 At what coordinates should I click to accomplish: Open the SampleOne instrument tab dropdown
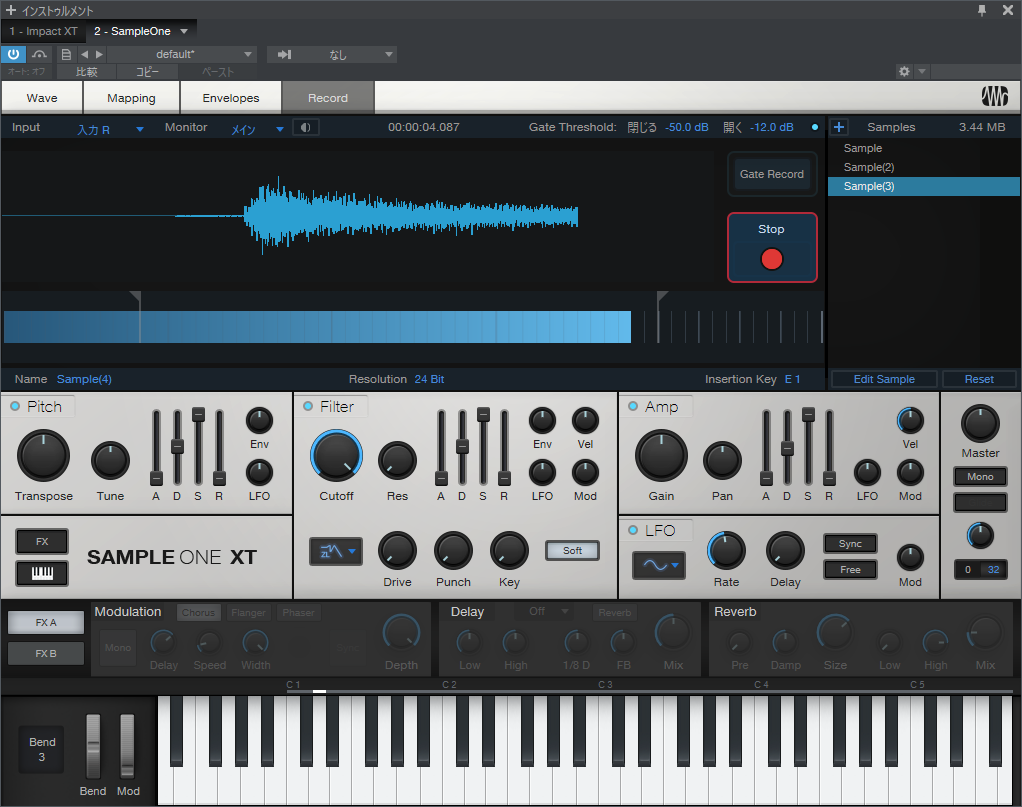click(x=184, y=31)
